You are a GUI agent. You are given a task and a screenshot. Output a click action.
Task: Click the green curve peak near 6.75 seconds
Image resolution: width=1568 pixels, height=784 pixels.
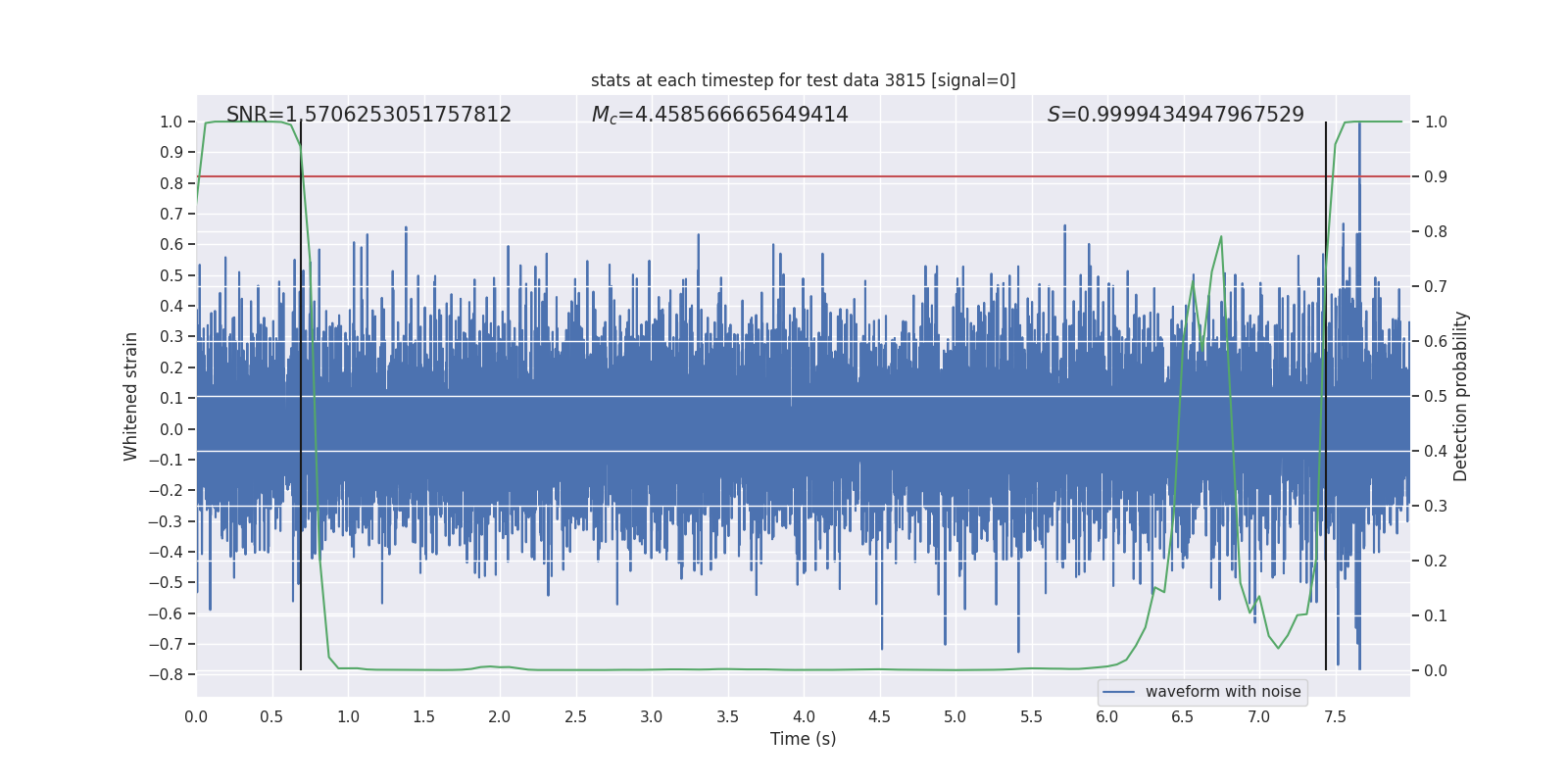pyautogui.click(x=1221, y=237)
